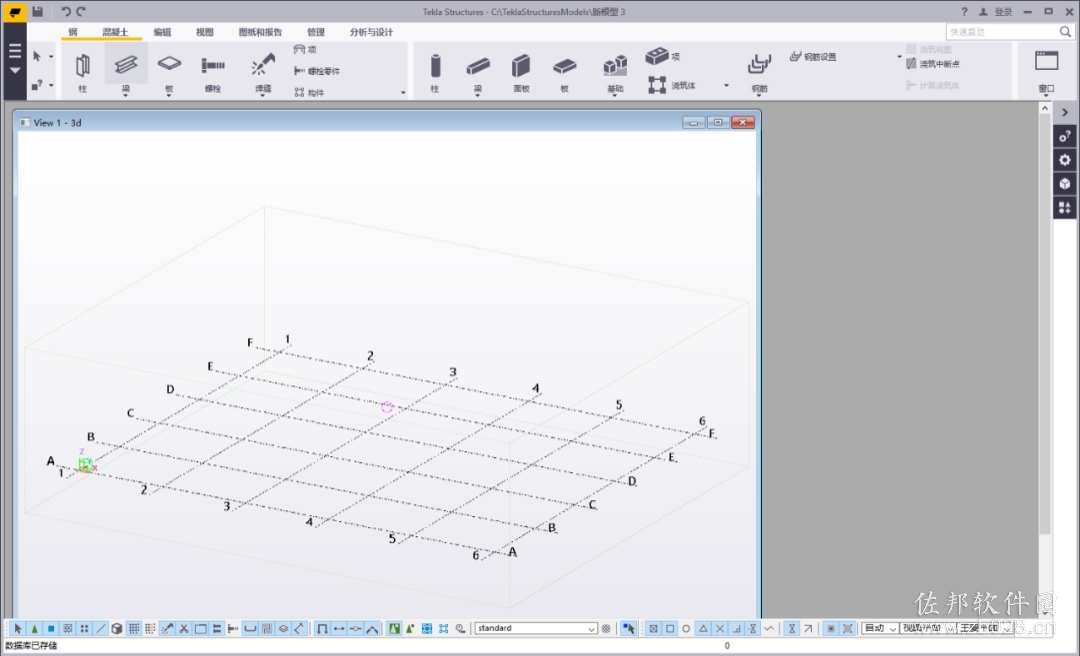Screen dimensions: 1080x656
Task: Toggle the blue square select parts switch
Action: click(51, 628)
